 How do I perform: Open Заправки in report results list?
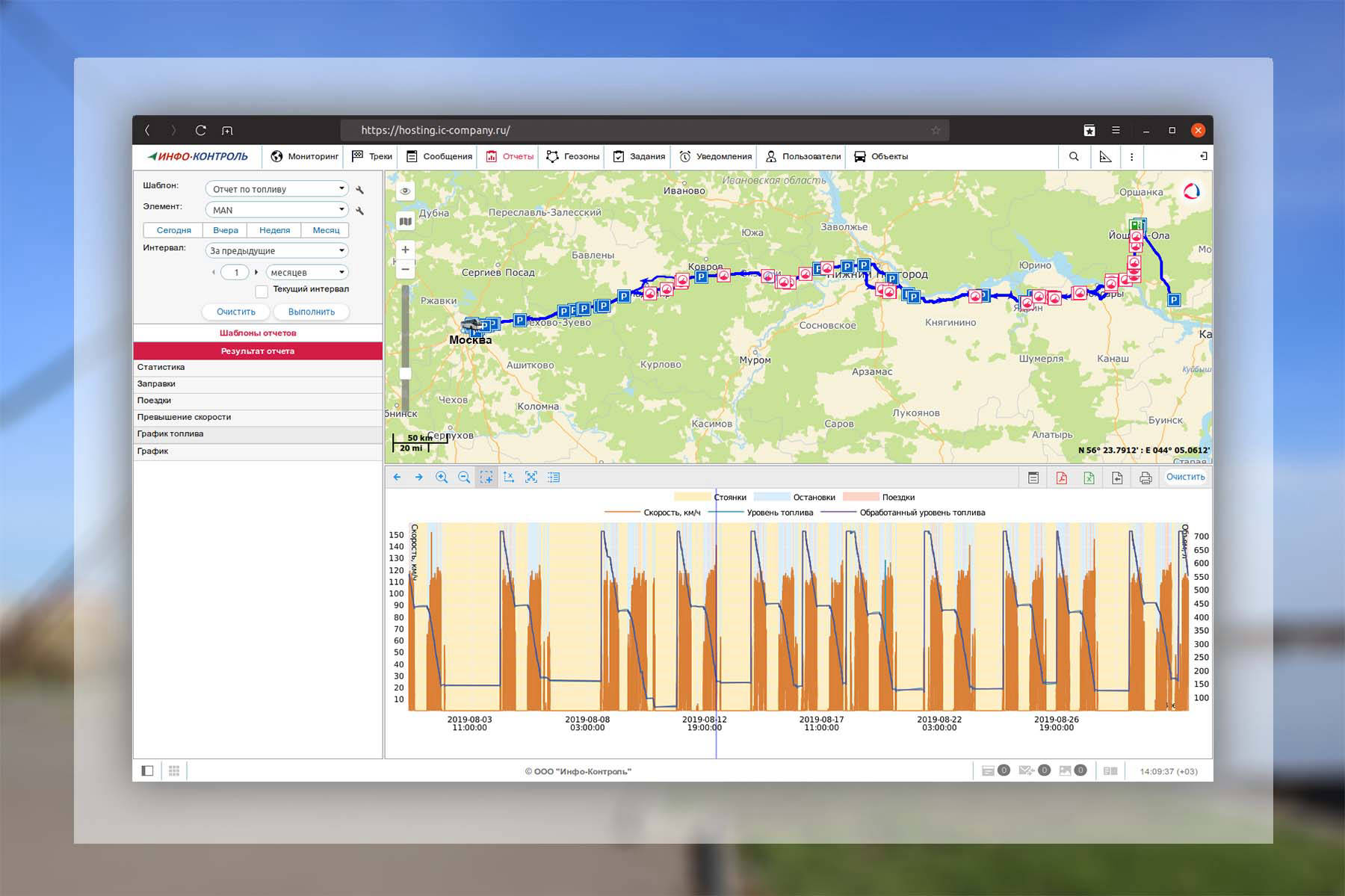pos(156,383)
